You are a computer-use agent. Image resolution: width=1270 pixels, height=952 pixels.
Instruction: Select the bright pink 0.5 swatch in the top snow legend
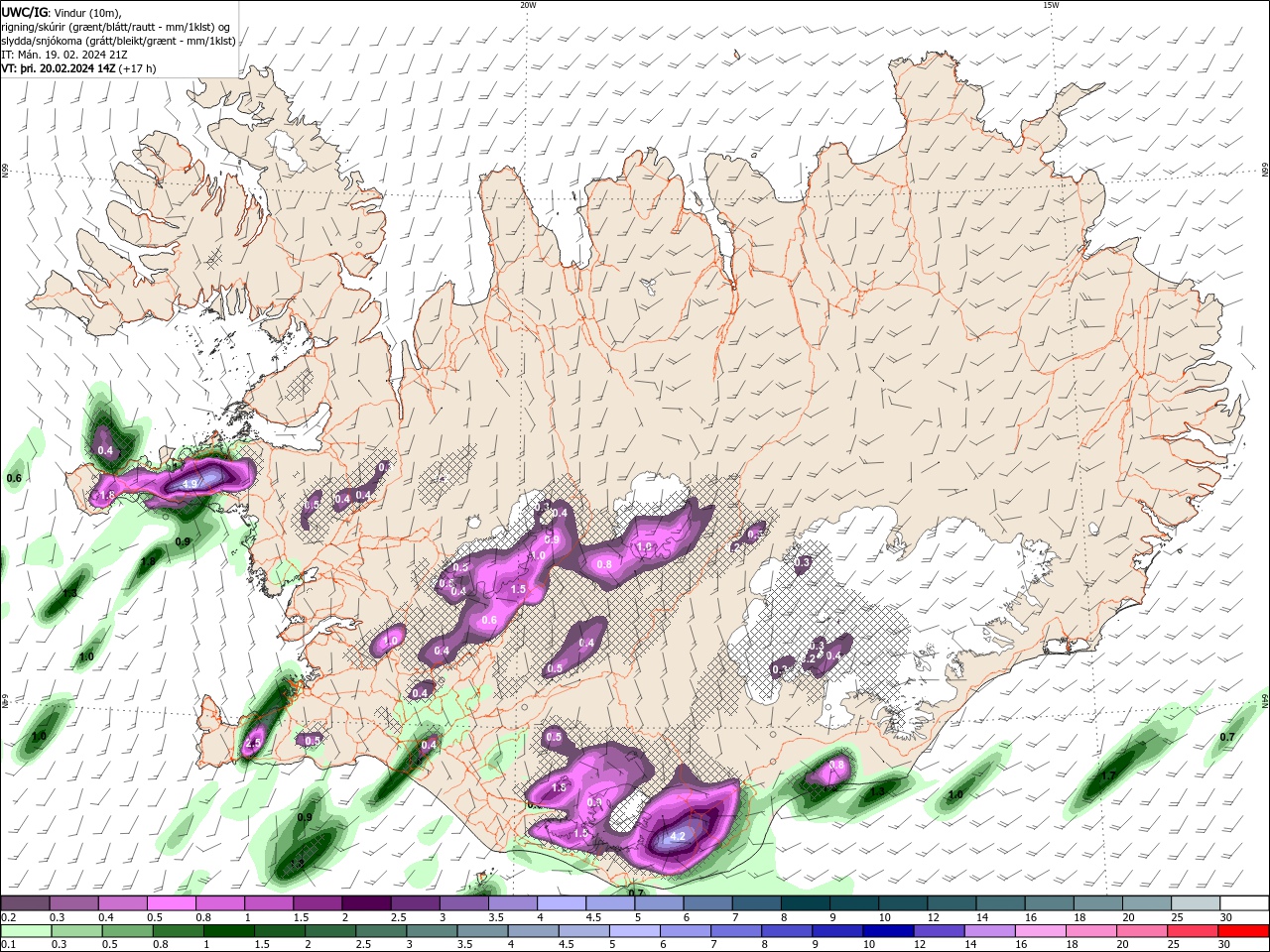[171, 903]
